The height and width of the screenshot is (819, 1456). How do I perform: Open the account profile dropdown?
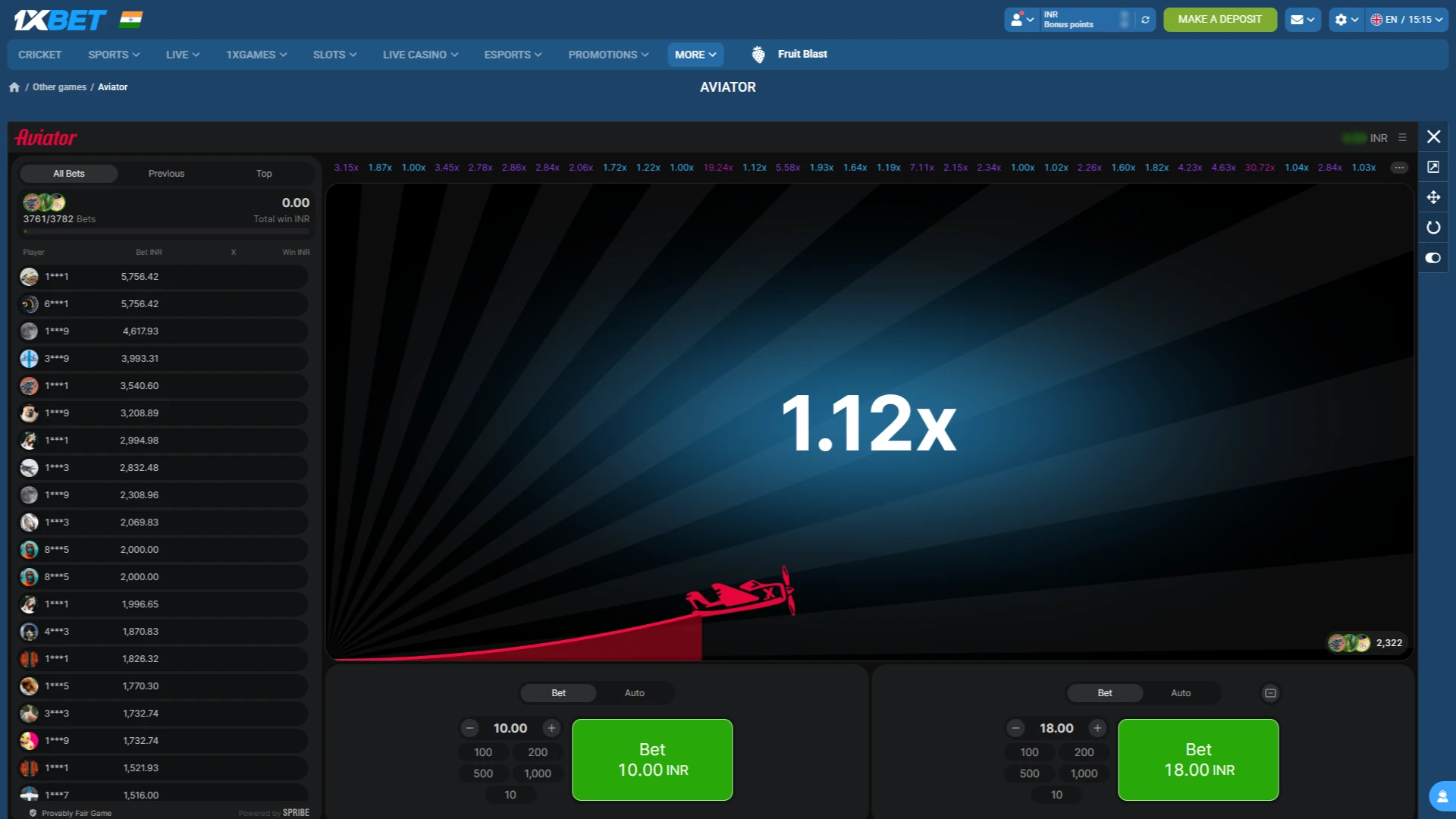pyautogui.click(x=1021, y=20)
